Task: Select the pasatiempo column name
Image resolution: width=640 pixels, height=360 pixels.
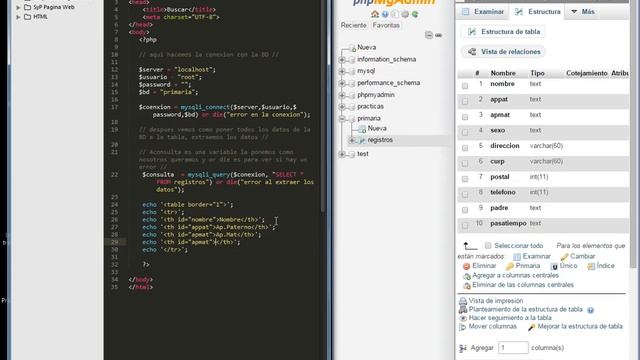Action: click(508, 224)
